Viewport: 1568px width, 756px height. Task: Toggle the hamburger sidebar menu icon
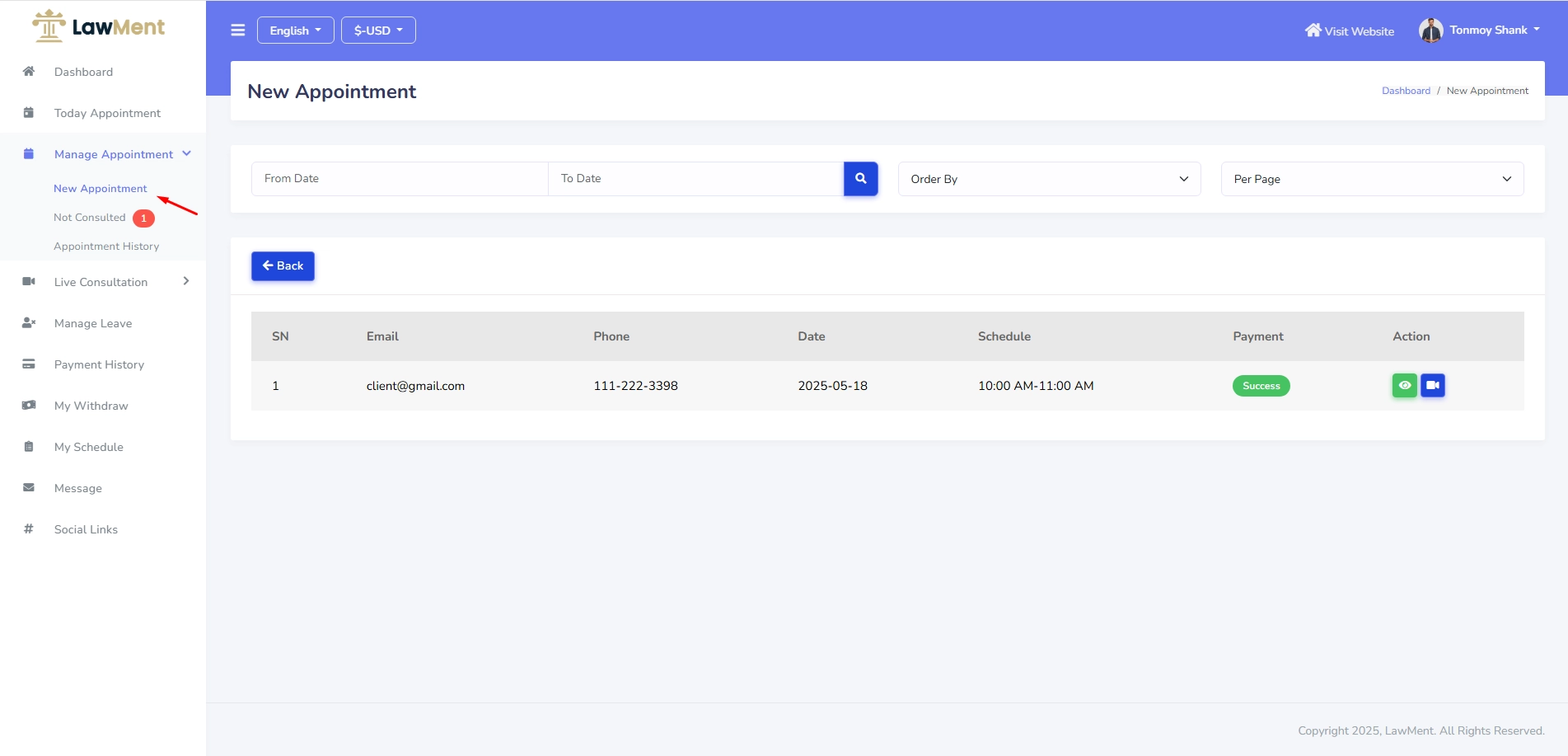pos(238,31)
